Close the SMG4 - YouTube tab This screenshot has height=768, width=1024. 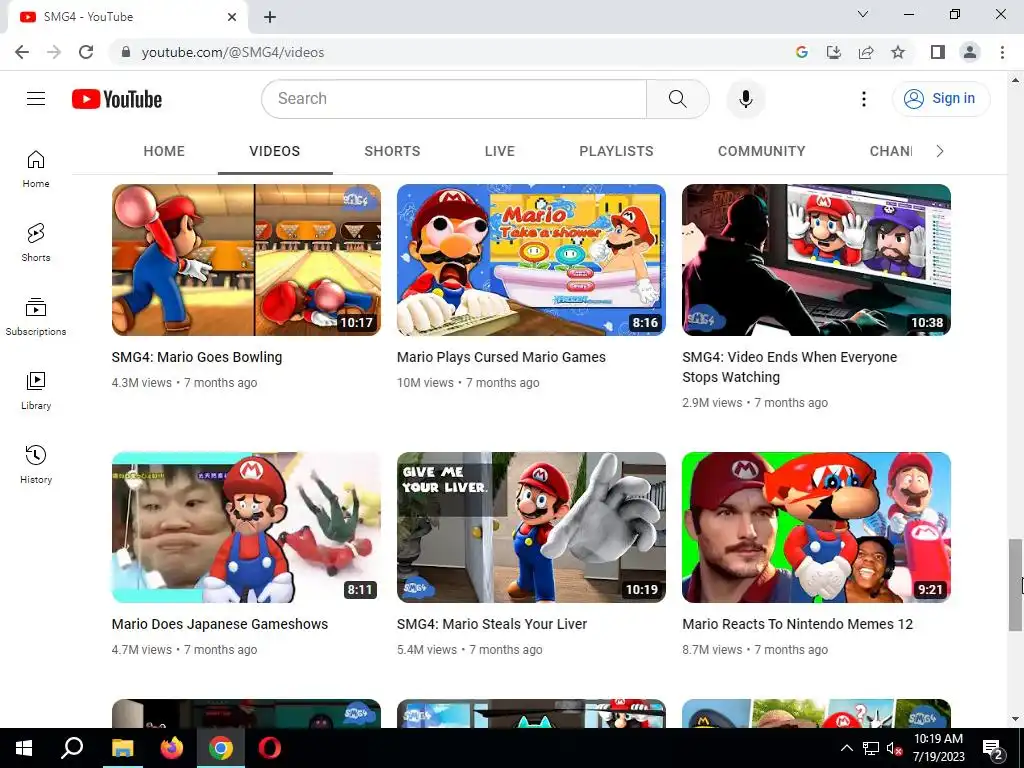click(232, 17)
